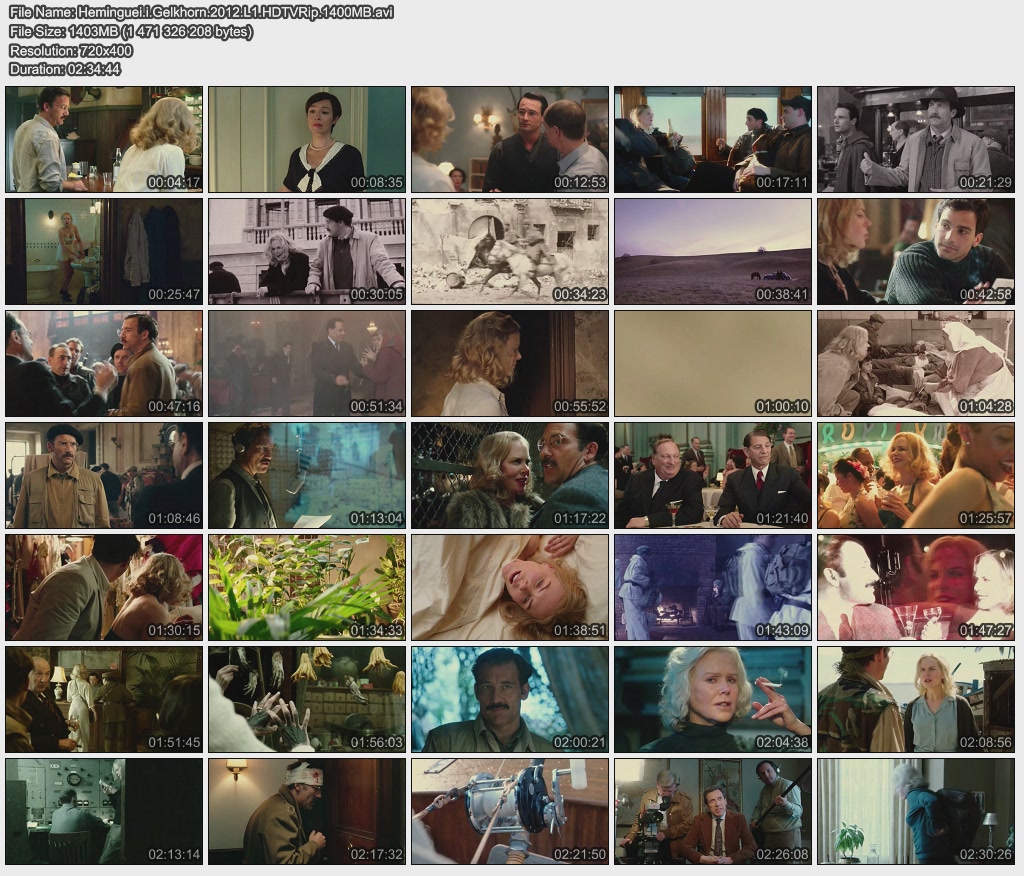Select the horse rider frame 00:34:23
The height and width of the screenshot is (876, 1024).
[510, 251]
